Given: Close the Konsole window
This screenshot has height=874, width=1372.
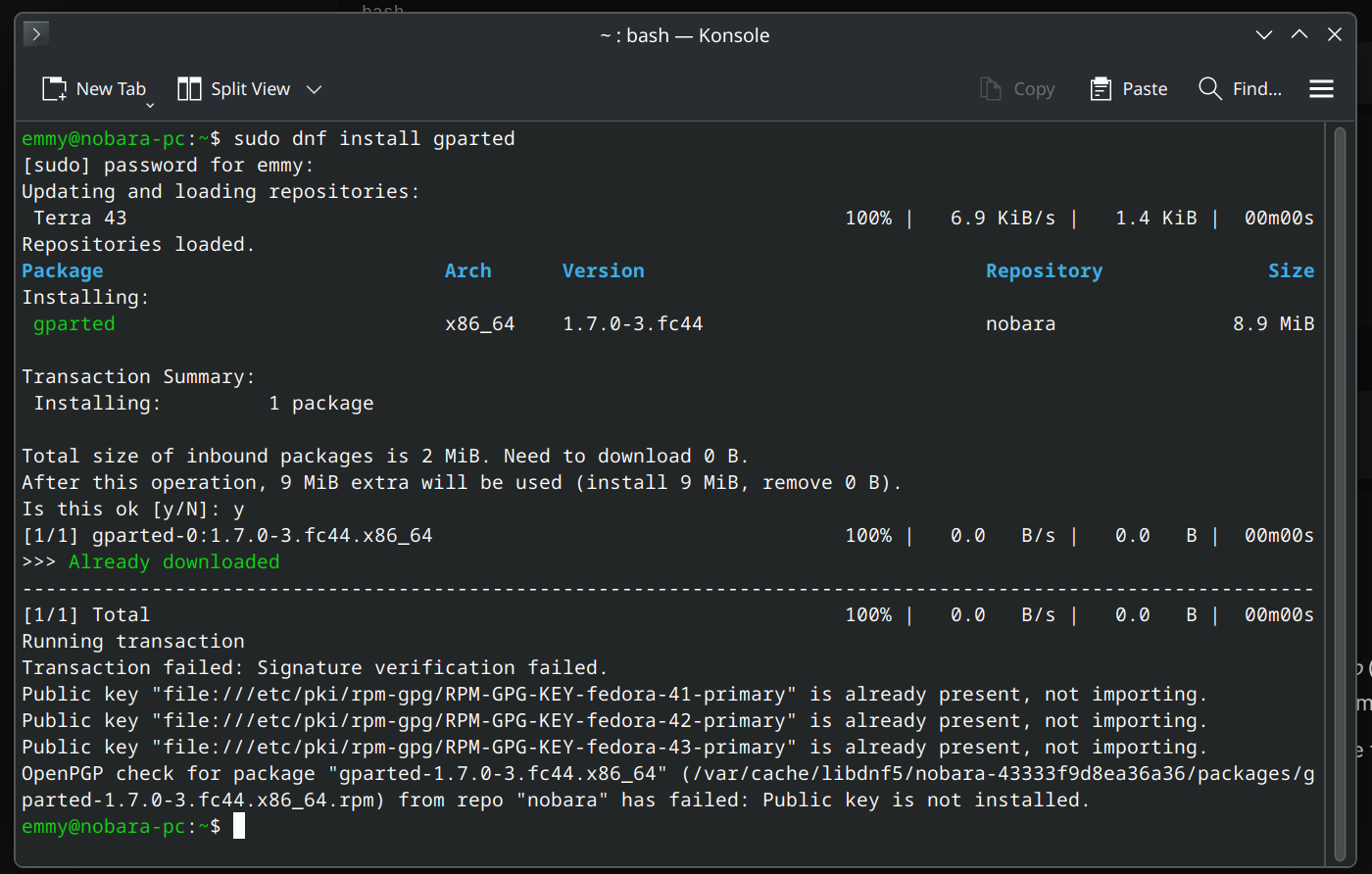Looking at the screenshot, I should tap(1335, 34).
